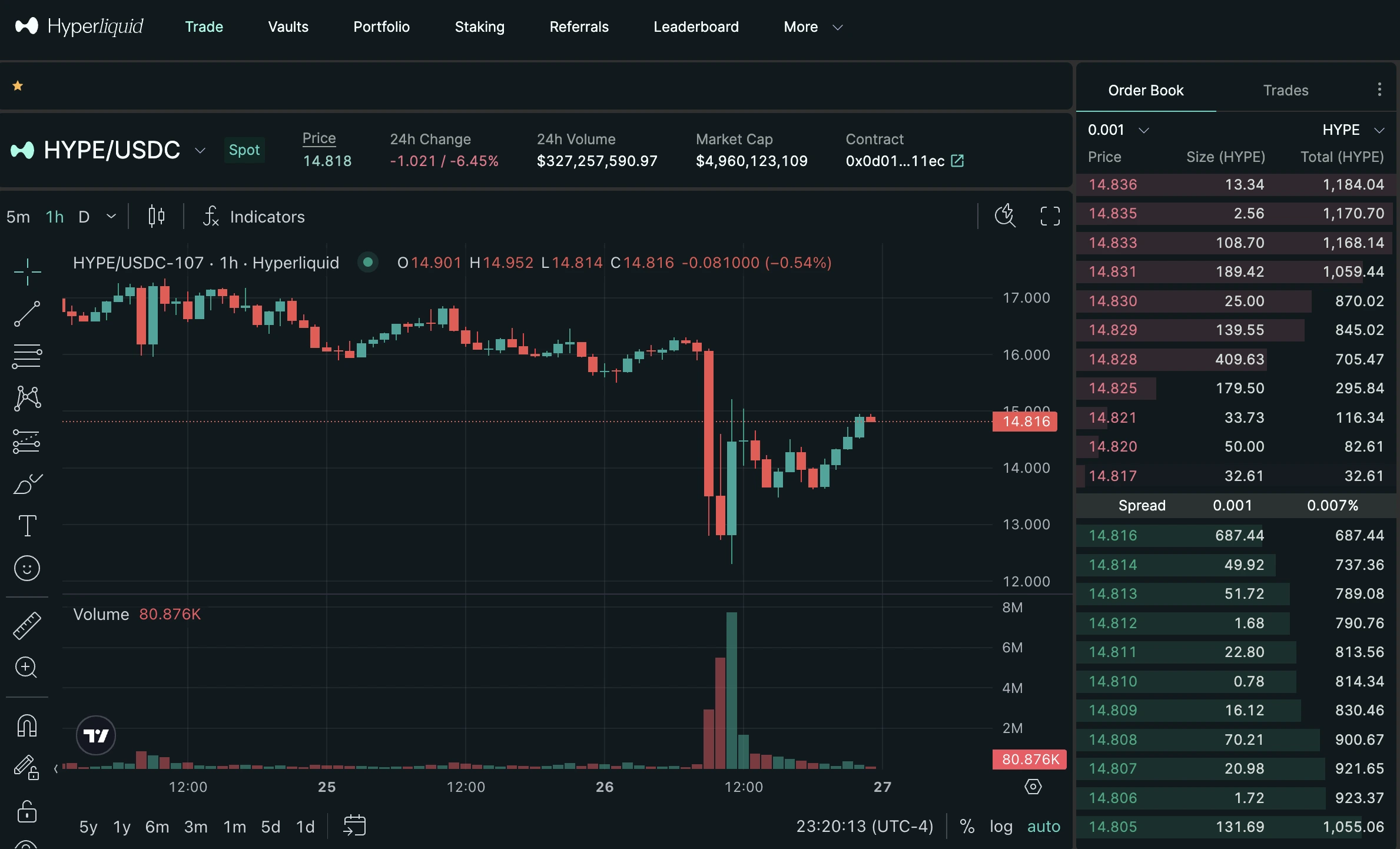Click the 80.876K volume axis label
Image resolution: width=1400 pixels, height=849 pixels.
(x=1029, y=759)
